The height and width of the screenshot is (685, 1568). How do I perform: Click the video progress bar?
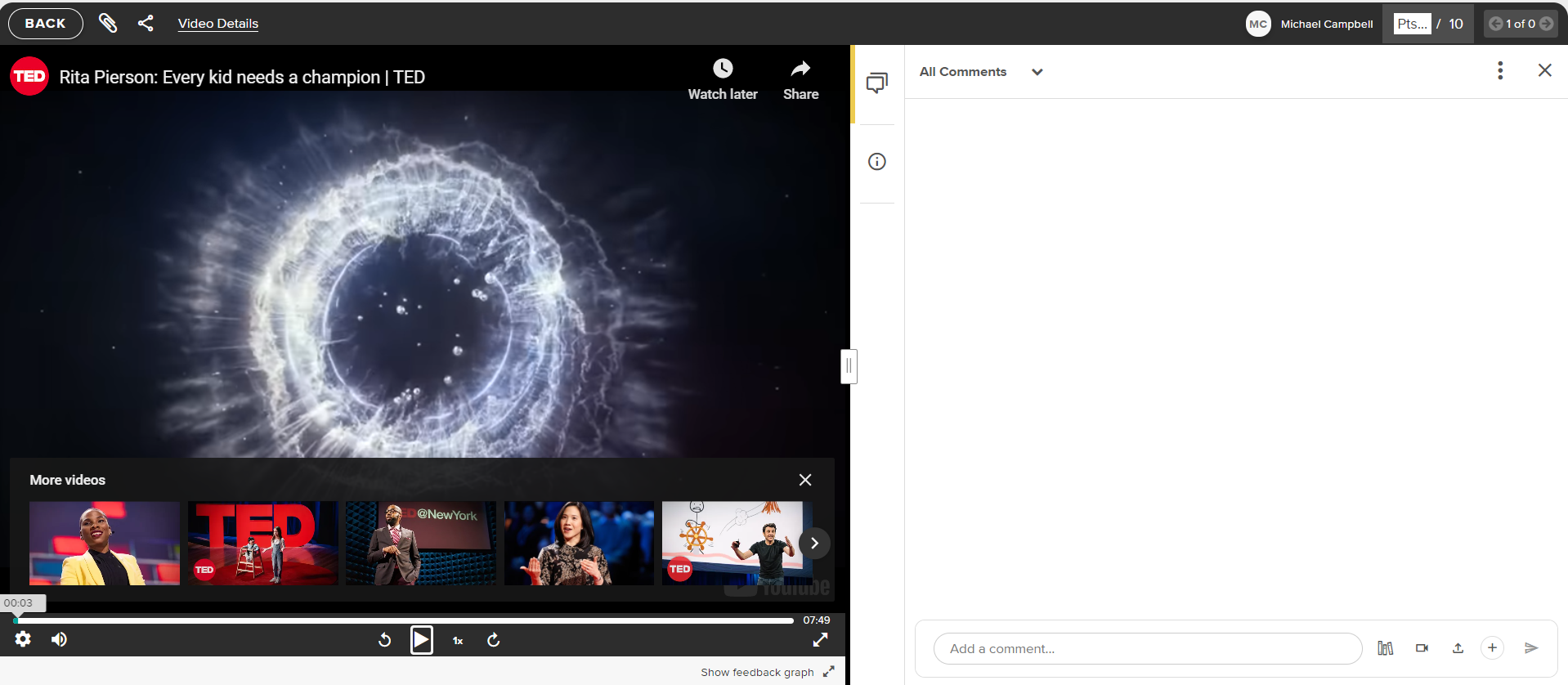point(404,620)
